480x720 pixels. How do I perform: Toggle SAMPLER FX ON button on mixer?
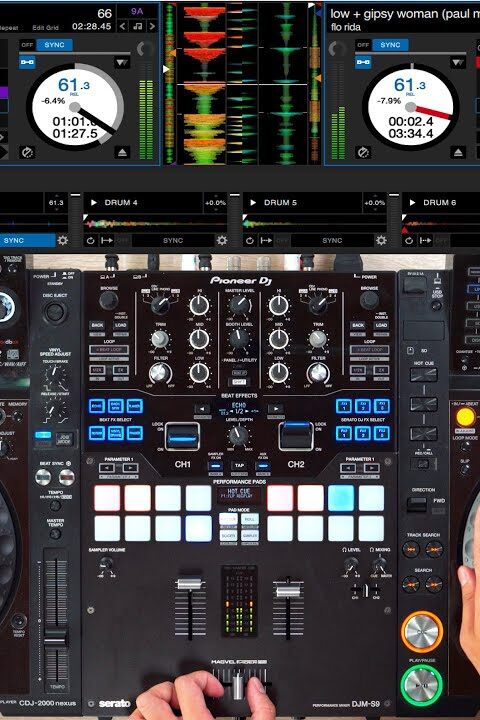[215, 466]
